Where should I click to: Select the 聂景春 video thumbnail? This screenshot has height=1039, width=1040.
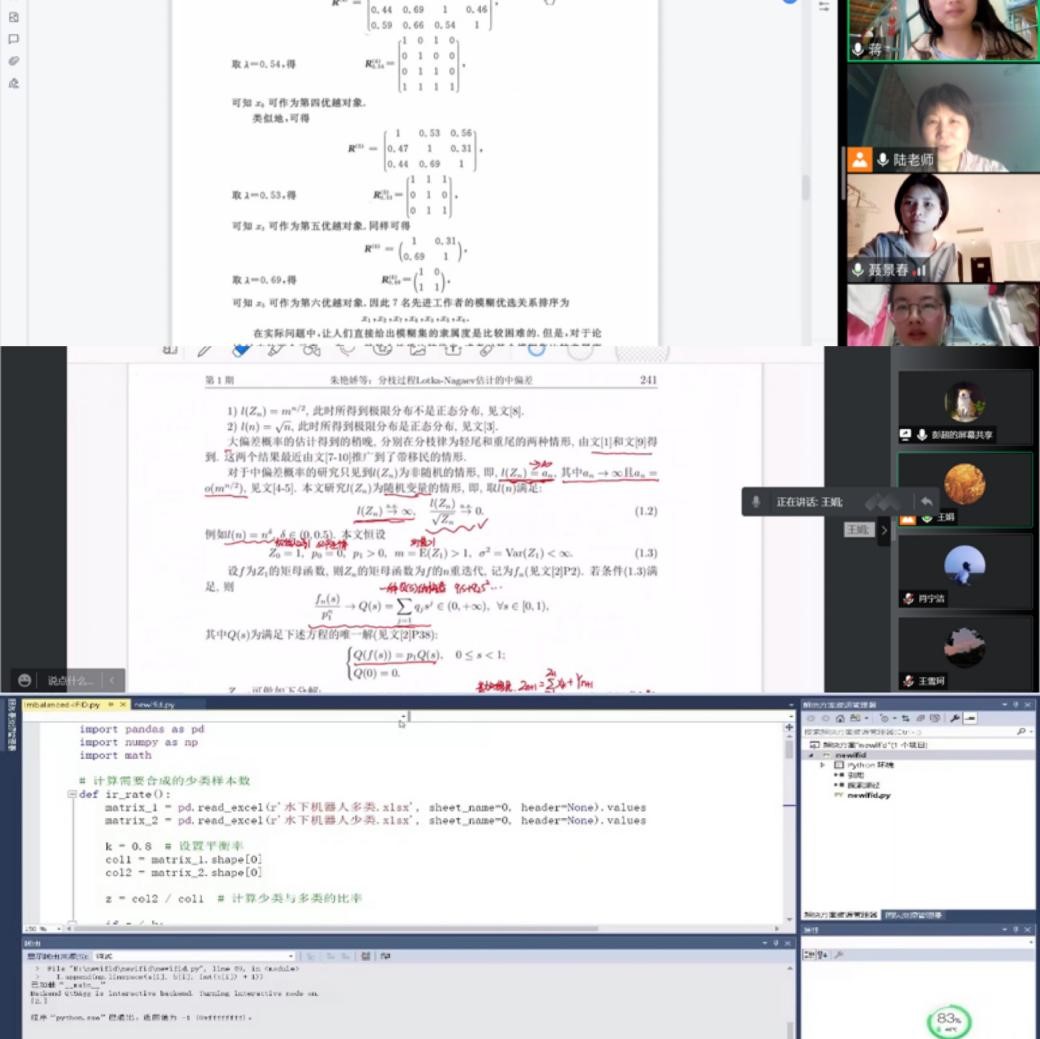(x=943, y=228)
